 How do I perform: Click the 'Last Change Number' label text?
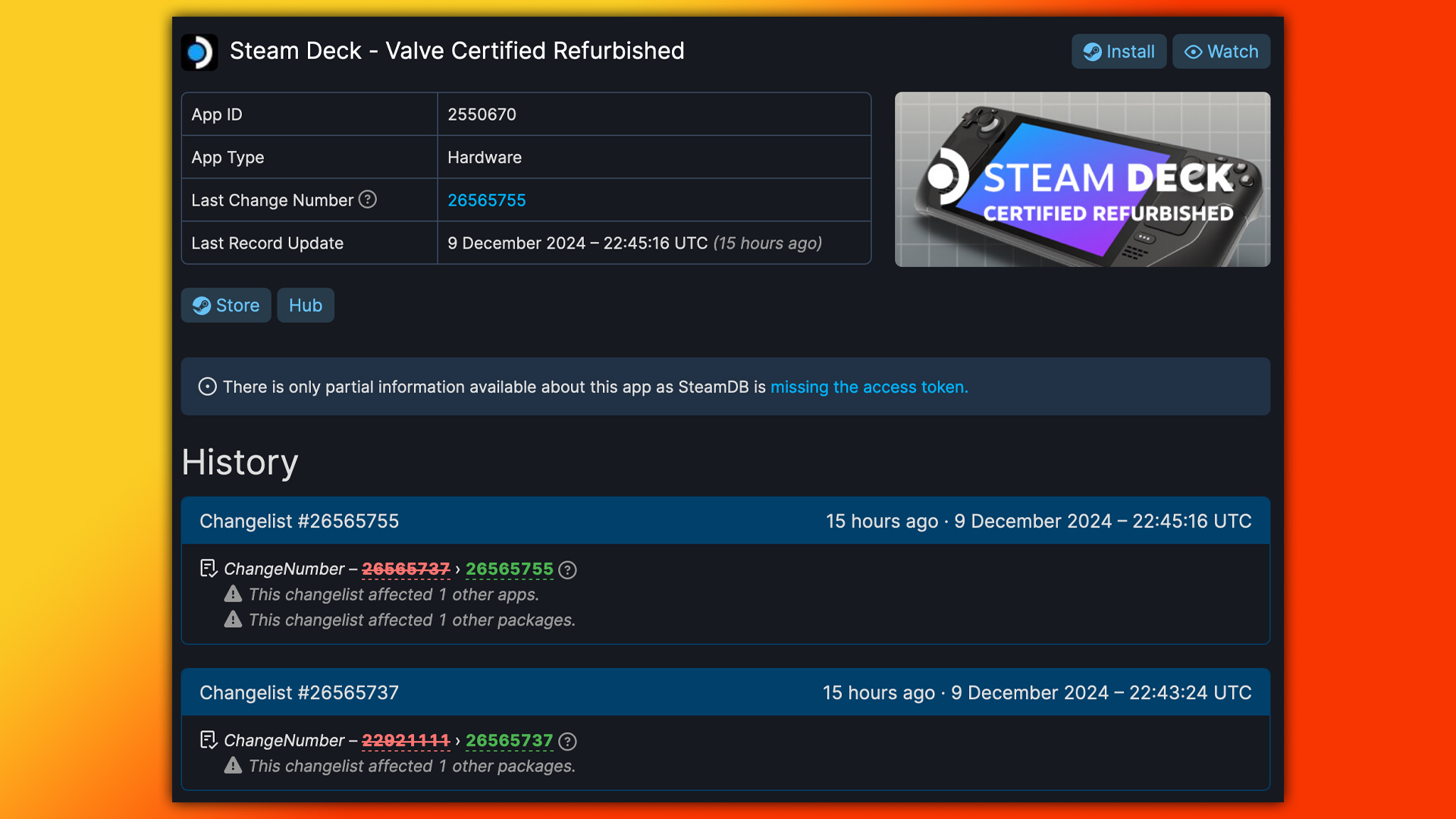coord(272,200)
